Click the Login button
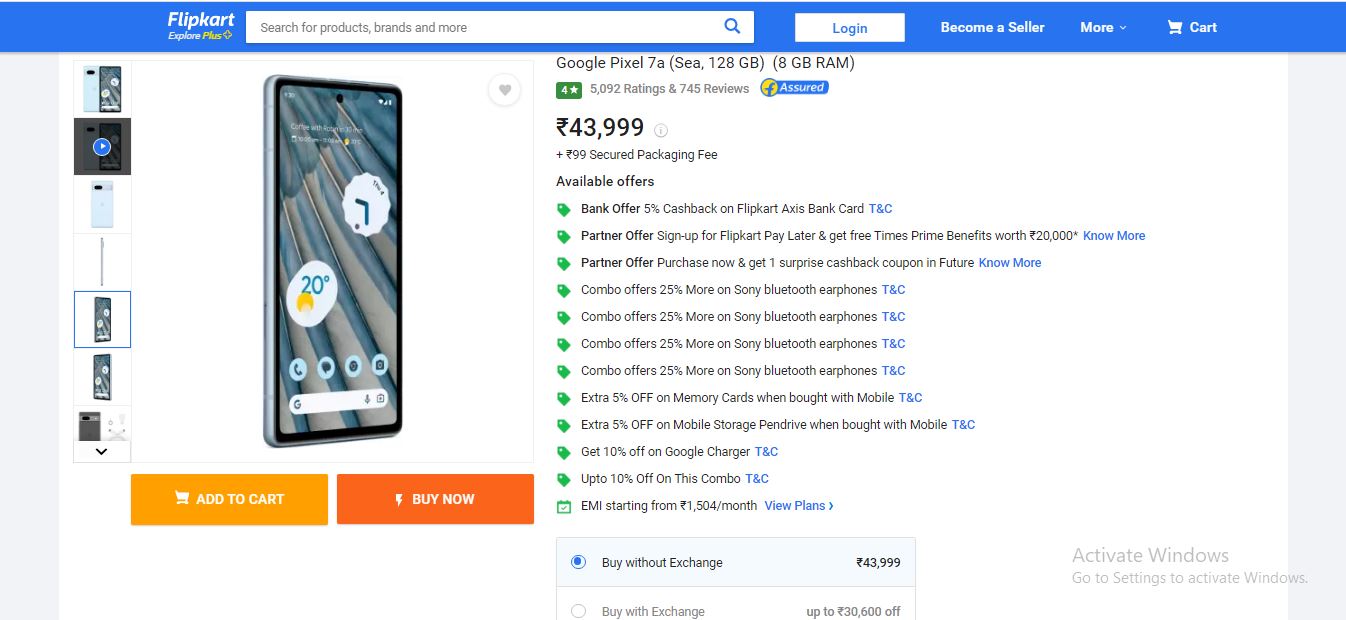Viewport: 1346px width, 620px height. click(850, 28)
